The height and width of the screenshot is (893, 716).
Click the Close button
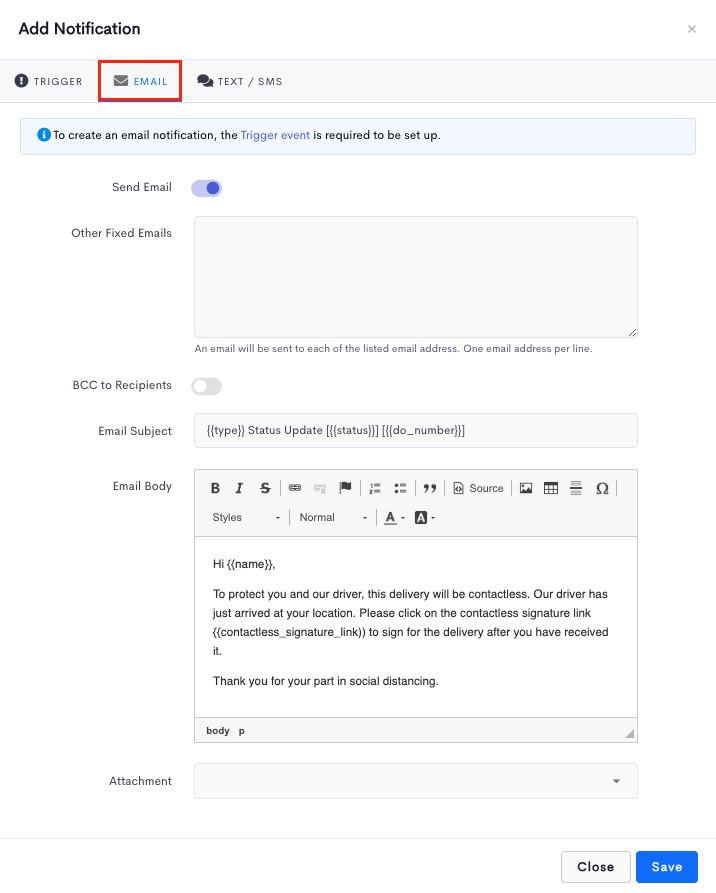click(595, 867)
